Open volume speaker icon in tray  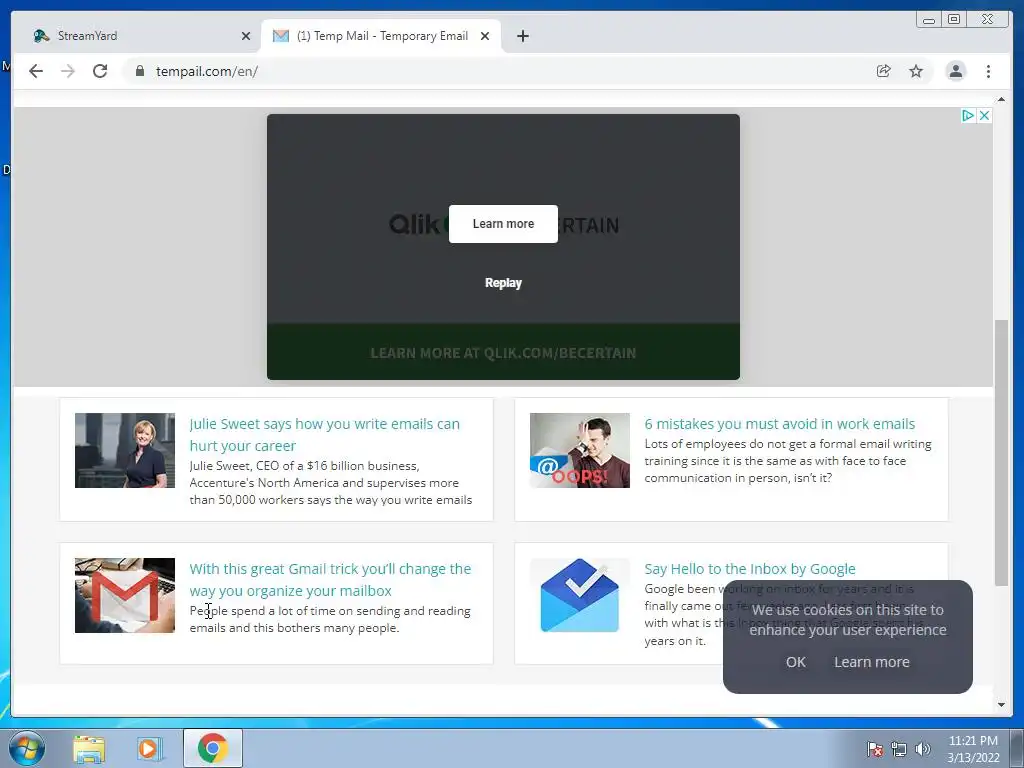(923, 749)
